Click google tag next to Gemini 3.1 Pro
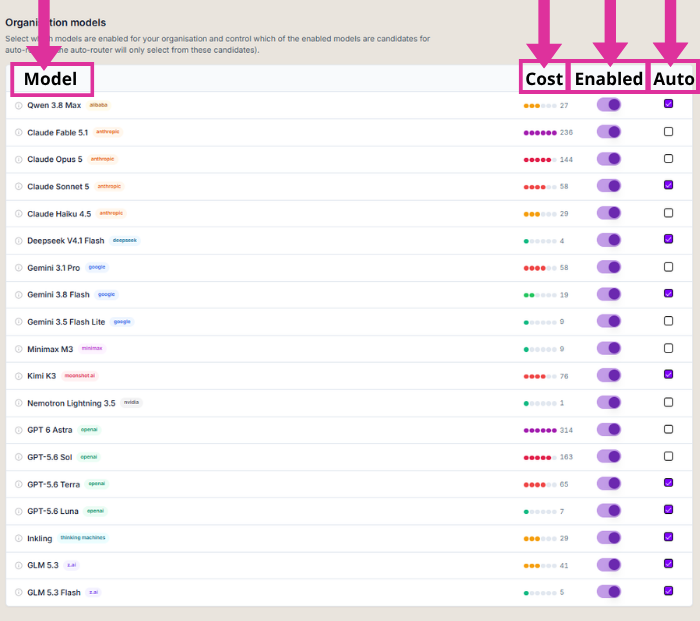The height and width of the screenshot is (621, 700). 97,267
